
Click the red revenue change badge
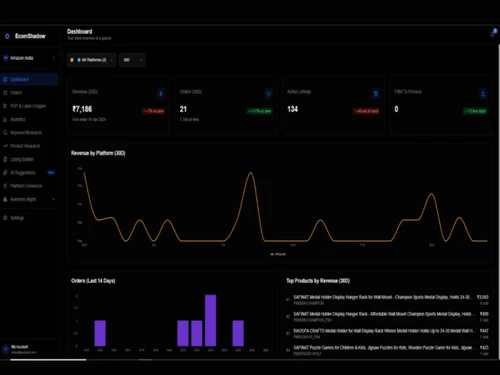pyautogui.click(x=153, y=111)
